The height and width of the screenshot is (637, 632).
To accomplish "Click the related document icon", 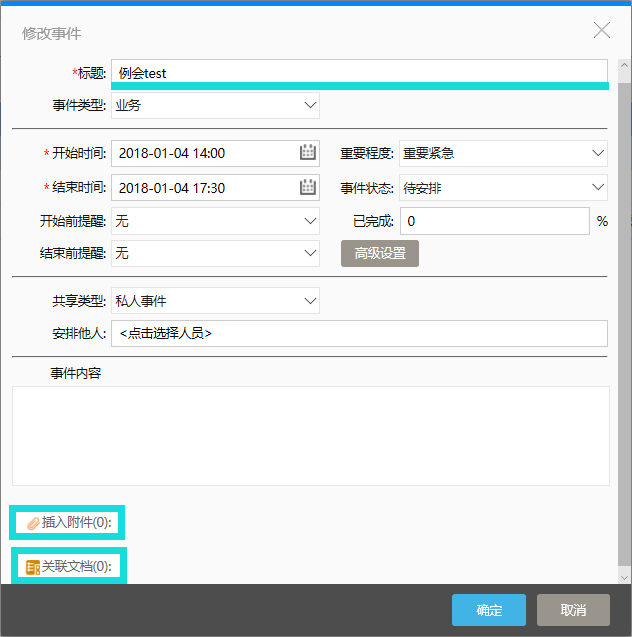I will 32,567.
